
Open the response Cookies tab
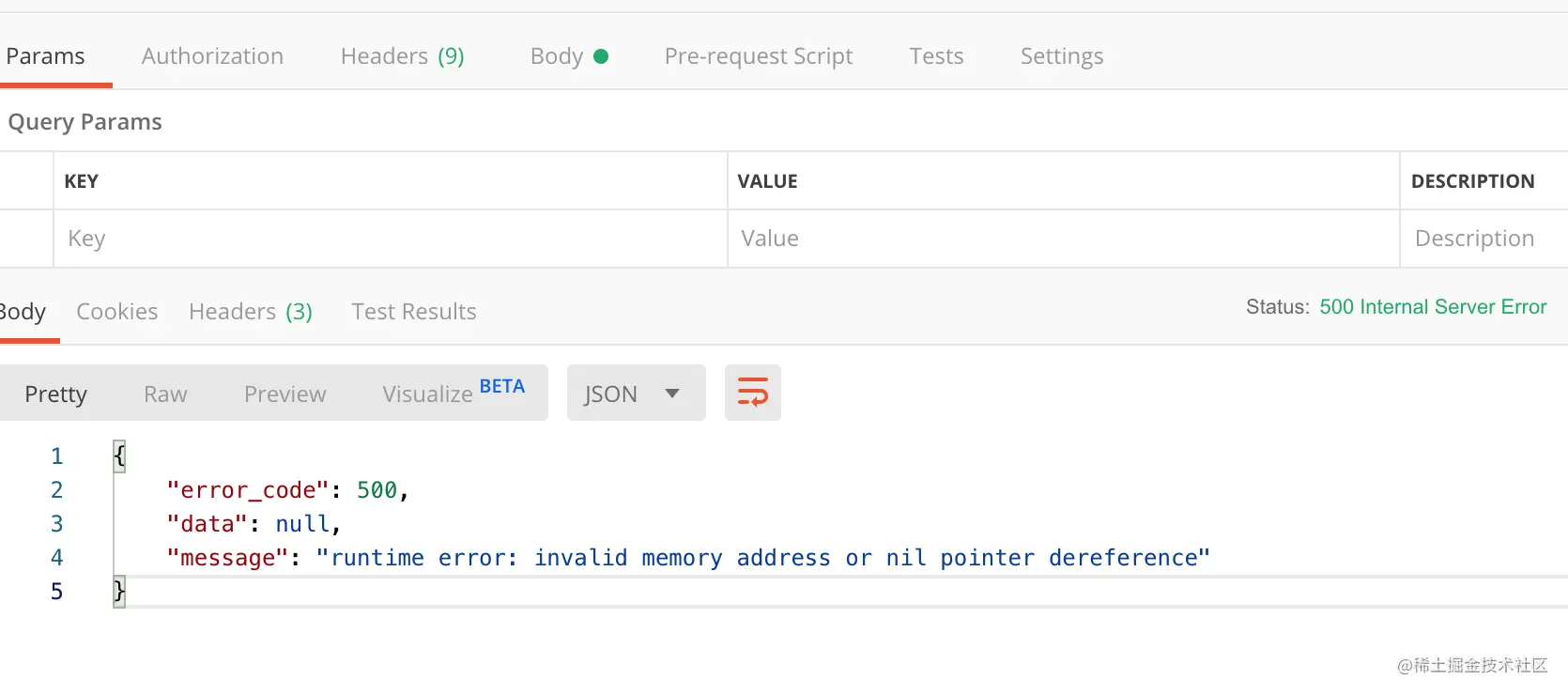click(x=116, y=312)
